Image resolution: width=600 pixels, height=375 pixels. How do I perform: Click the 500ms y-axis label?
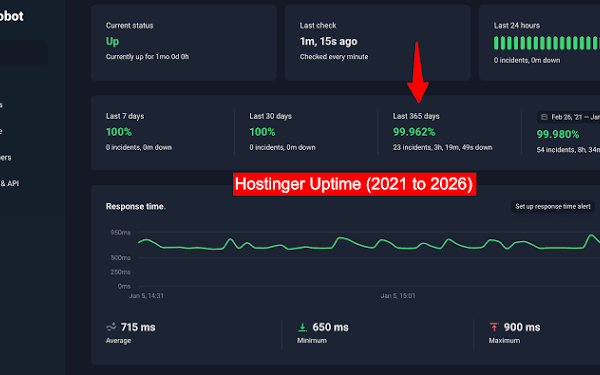(121, 258)
